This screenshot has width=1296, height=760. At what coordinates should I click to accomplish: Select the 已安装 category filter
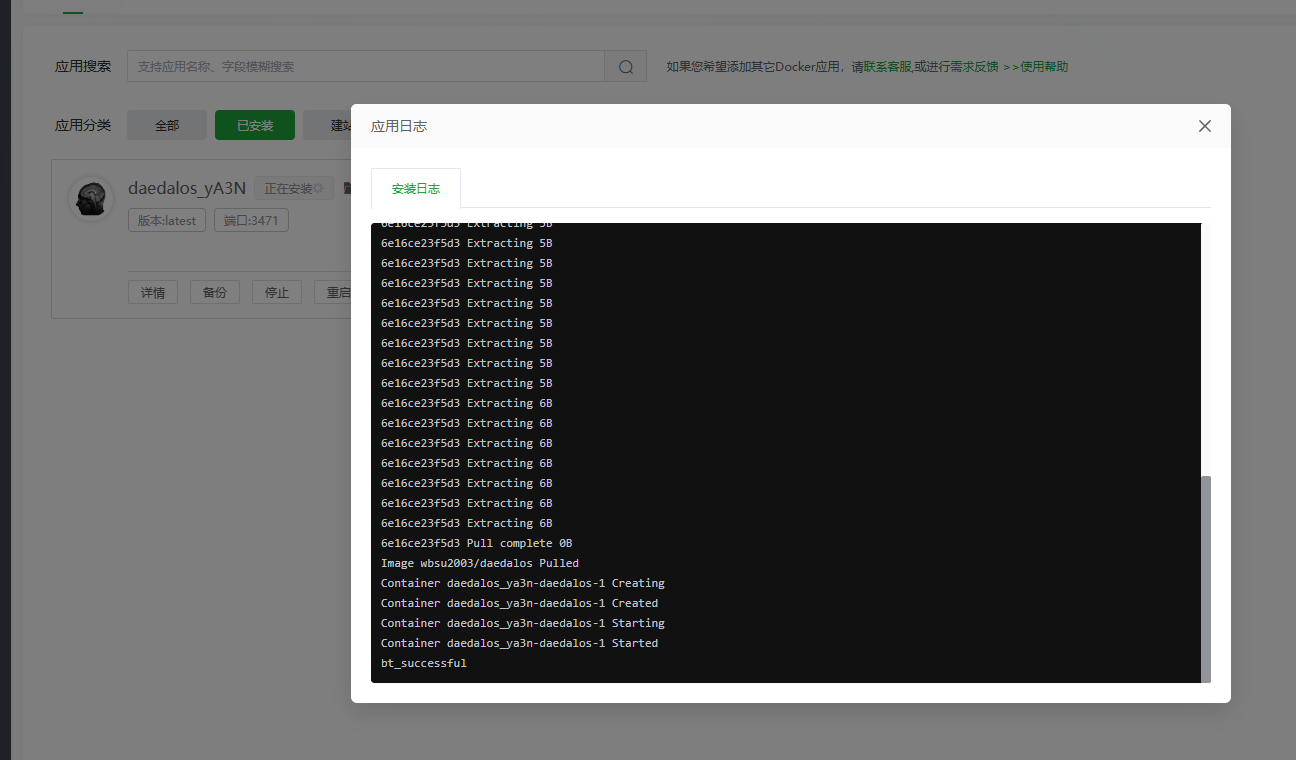254,125
